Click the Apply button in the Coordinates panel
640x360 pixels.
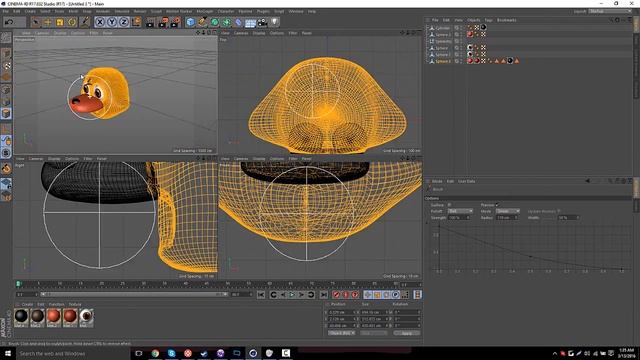click(x=407, y=333)
